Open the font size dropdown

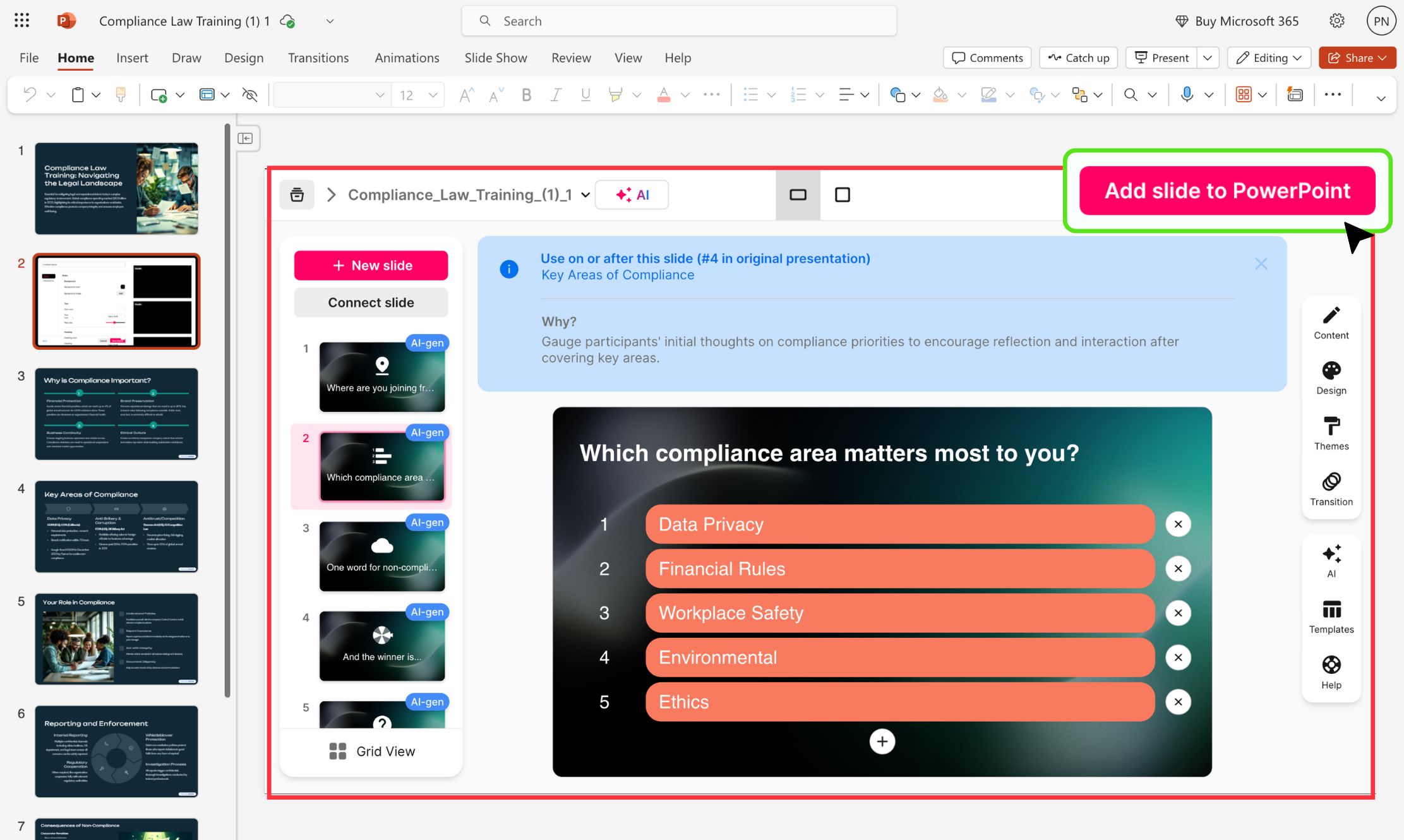pyautogui.click(x=433, y=95)
